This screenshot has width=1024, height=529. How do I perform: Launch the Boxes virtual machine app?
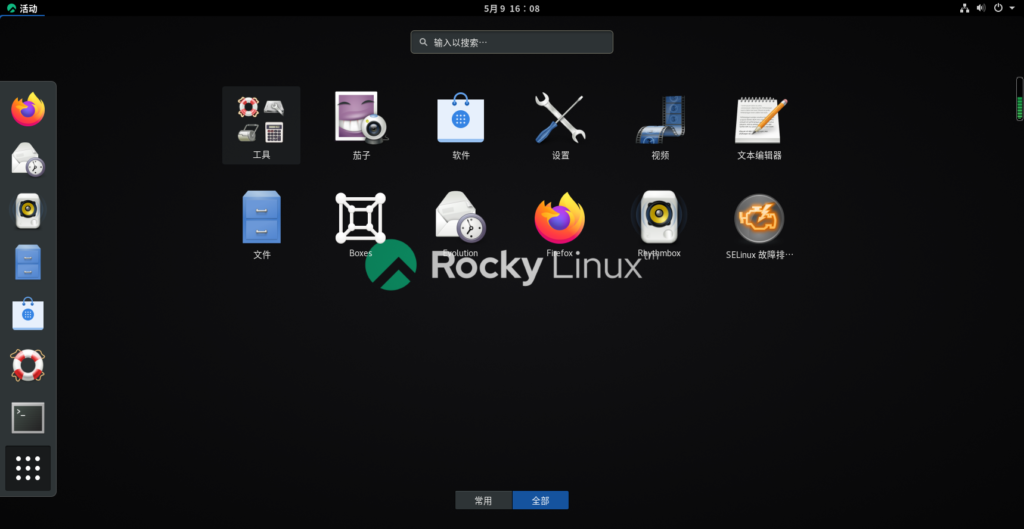(361, 225)
